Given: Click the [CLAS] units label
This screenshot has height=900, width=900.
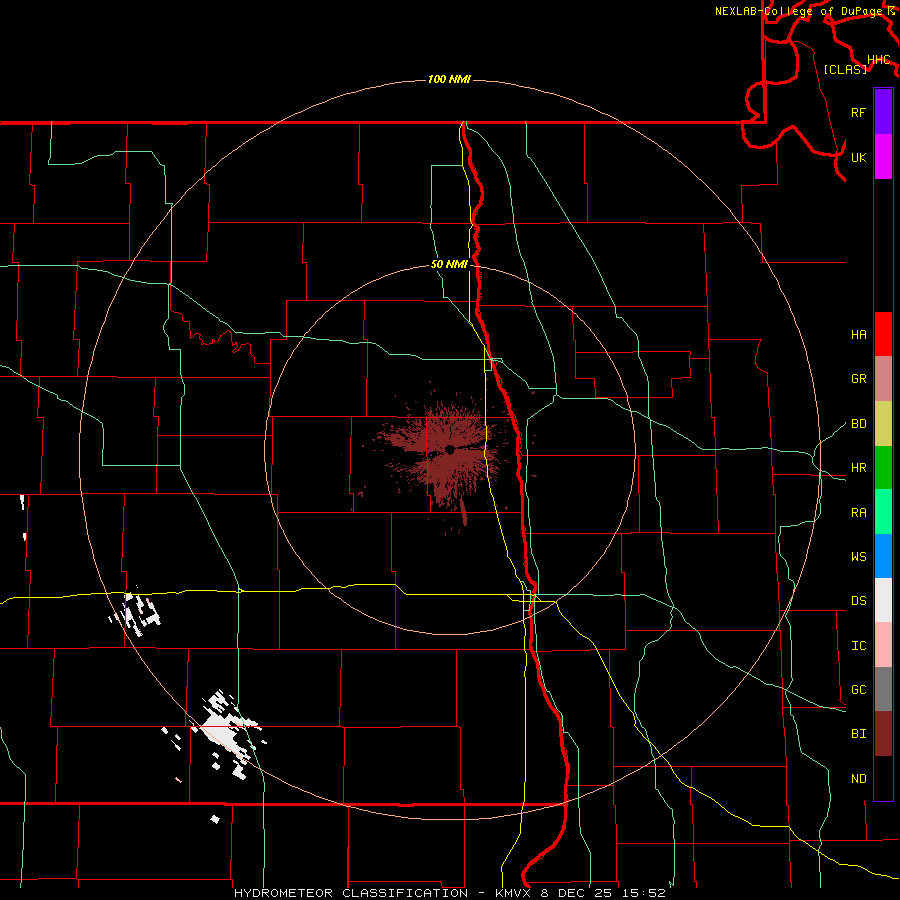Looking at the screenshot, I should (845, 69).
